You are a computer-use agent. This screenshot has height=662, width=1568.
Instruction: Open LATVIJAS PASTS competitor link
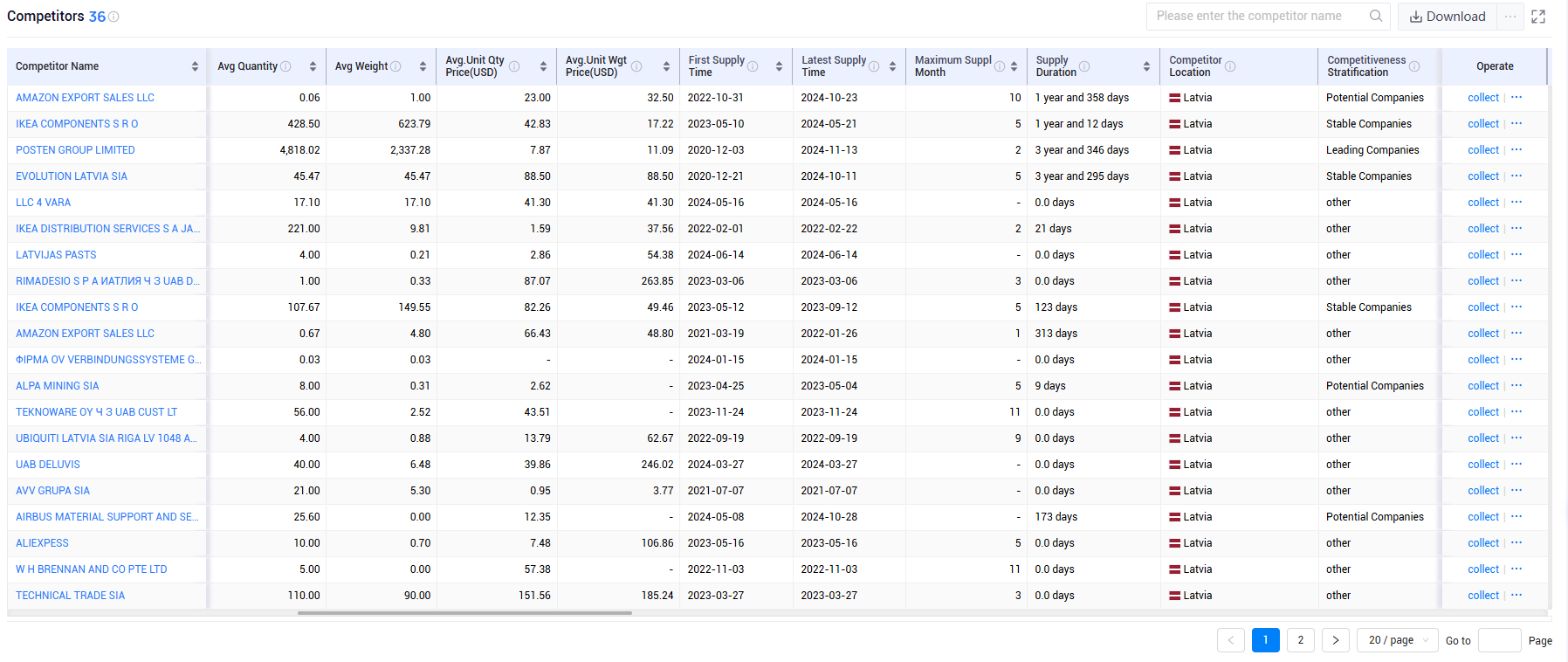56,255
